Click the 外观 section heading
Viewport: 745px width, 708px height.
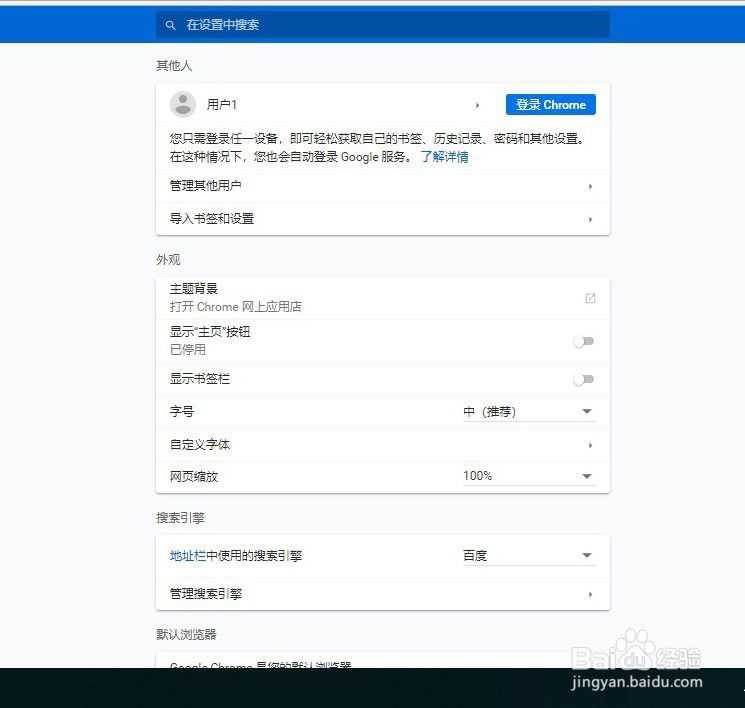point(168,259)
